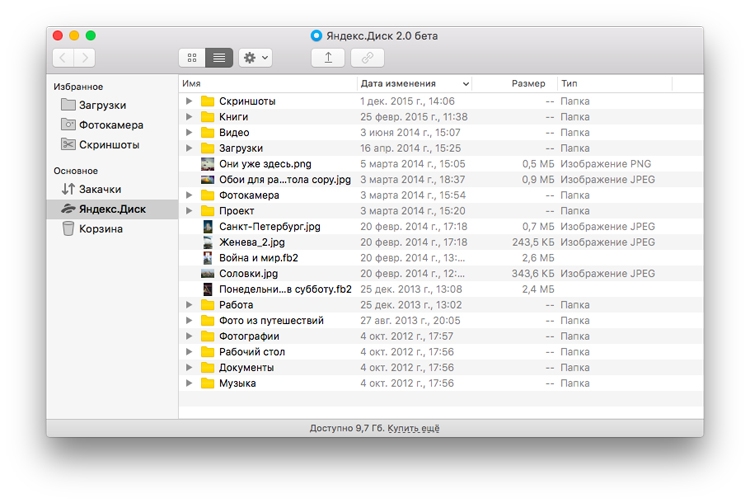Select Закачки transfers in the sidebar
This screenshot has width=750, height=503.
point(100,189)
